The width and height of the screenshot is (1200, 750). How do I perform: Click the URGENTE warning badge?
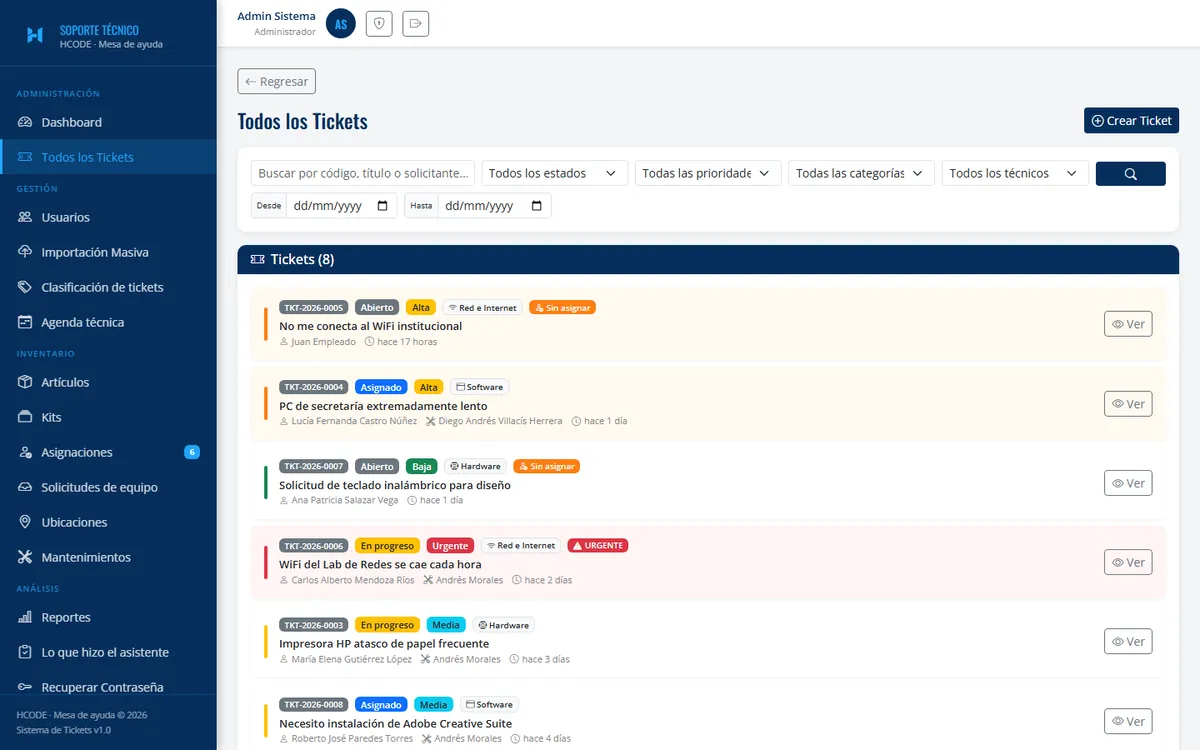(x=598, y=546)
